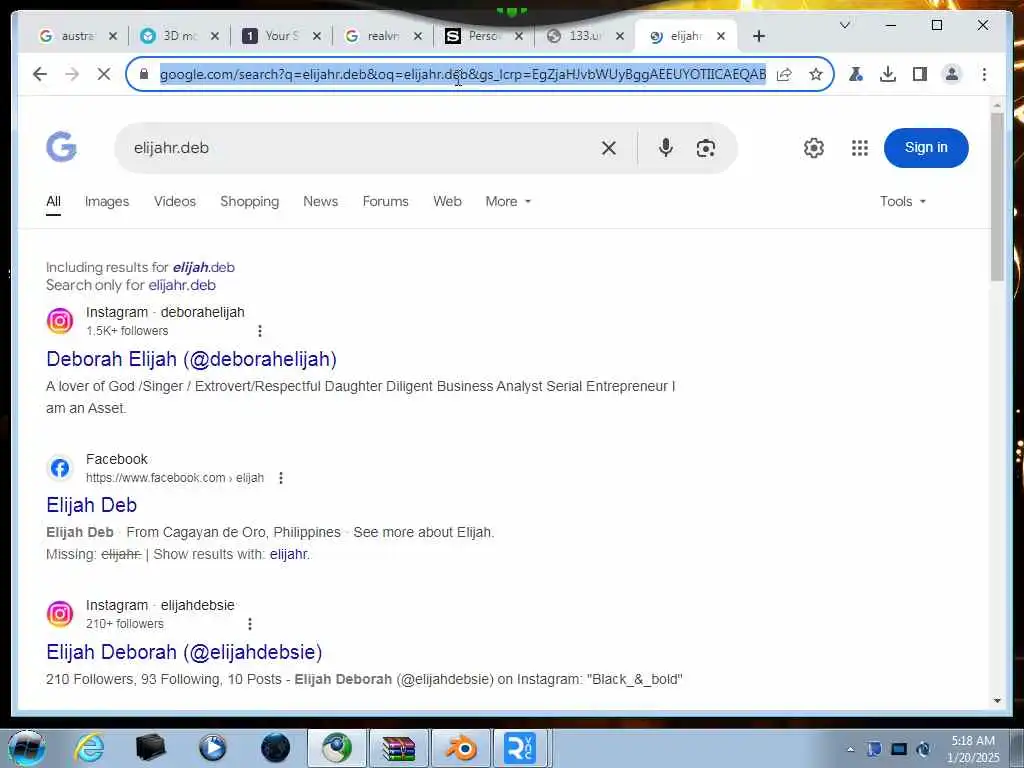This screenshot has height=768, width=1024.
Task: Select the All results tab
Action: tap(54, 202)
